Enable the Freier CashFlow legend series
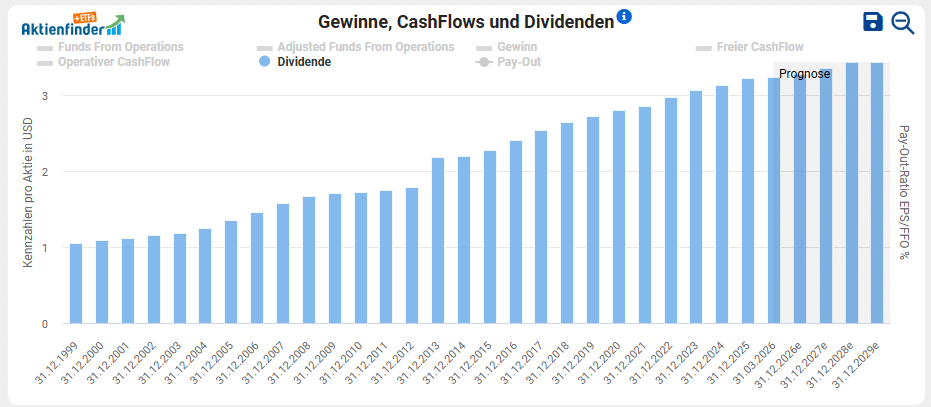 (x=749, y=46)
